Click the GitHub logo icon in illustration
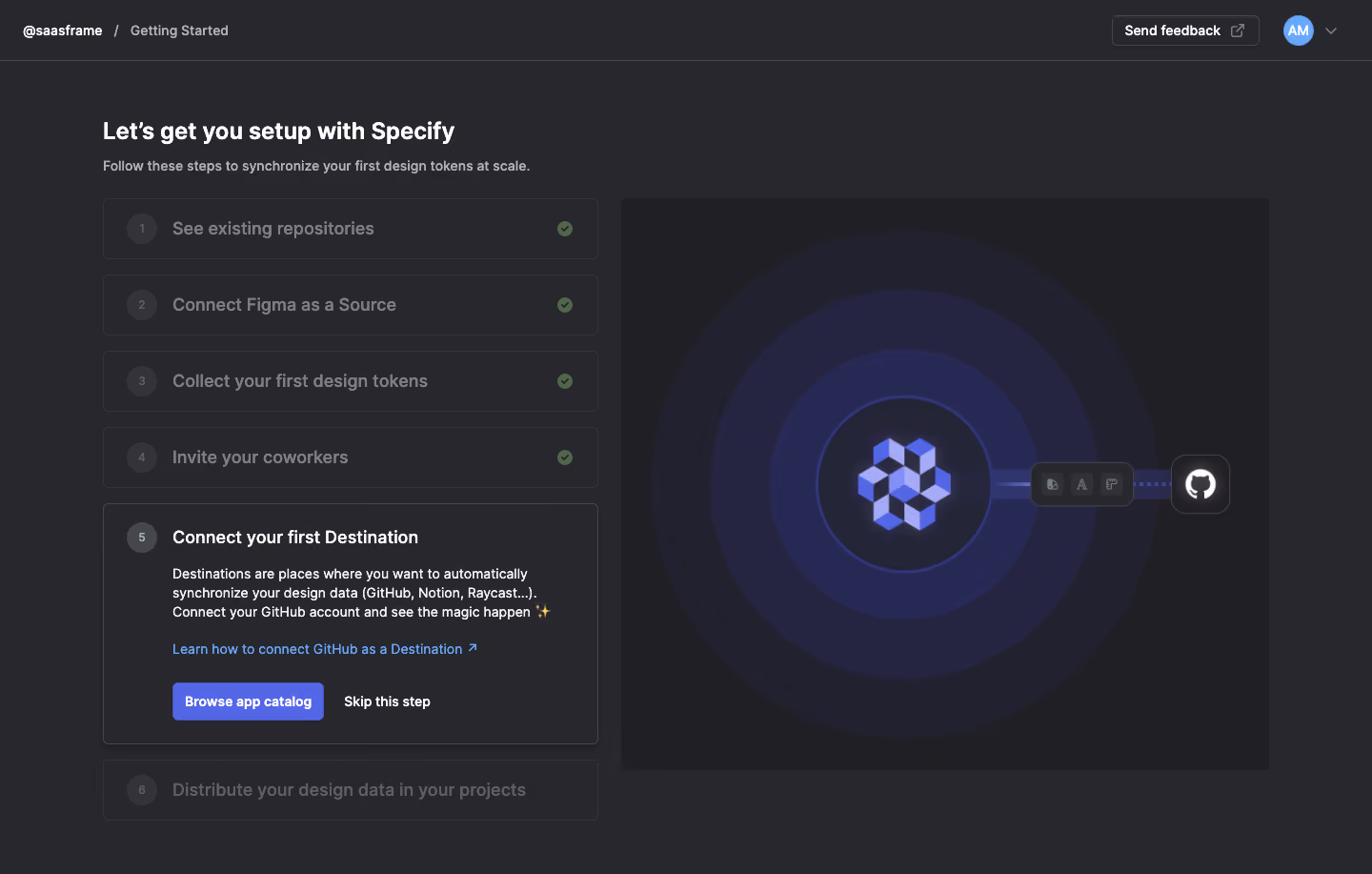Image resolution: width=1372 pixels, height=874 pixels. [x=1200, y=484]
